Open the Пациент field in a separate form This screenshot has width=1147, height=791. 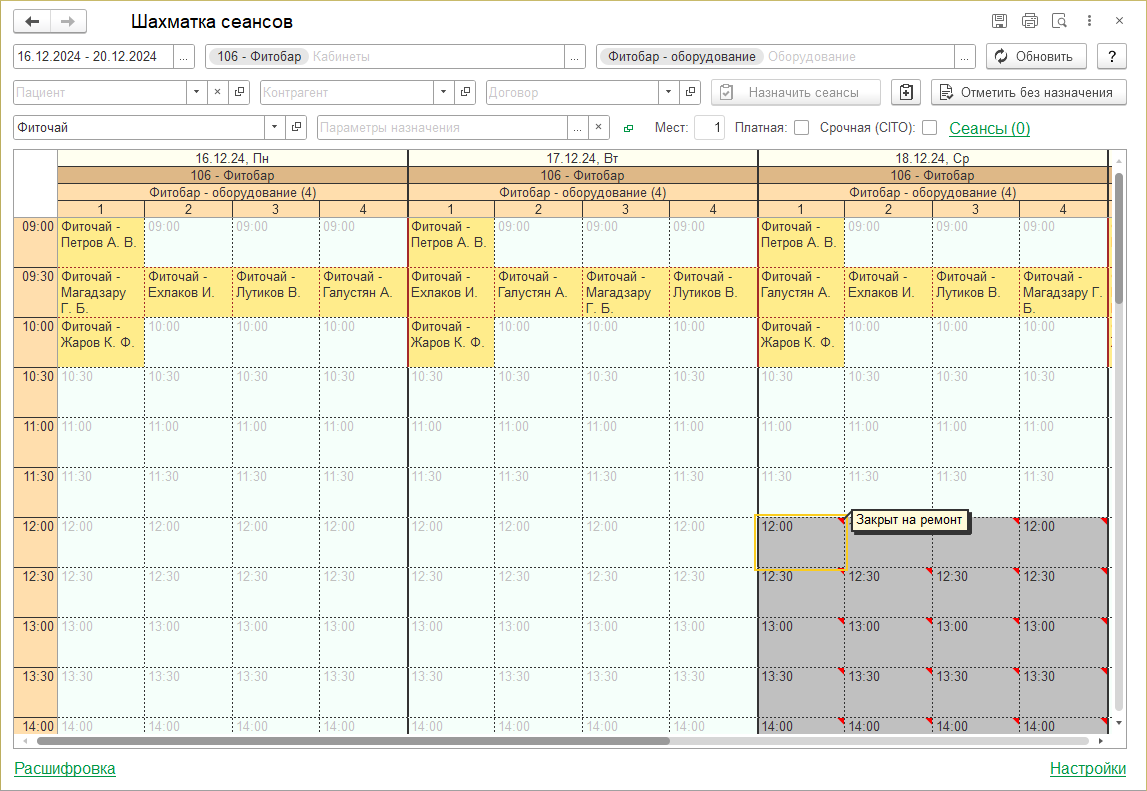click(x=240, y=92)
